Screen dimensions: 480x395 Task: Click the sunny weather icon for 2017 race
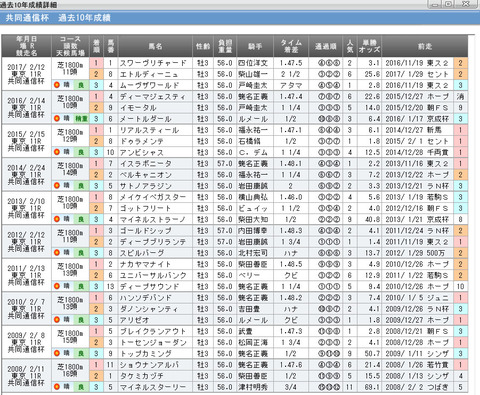[x=57, y=85]
